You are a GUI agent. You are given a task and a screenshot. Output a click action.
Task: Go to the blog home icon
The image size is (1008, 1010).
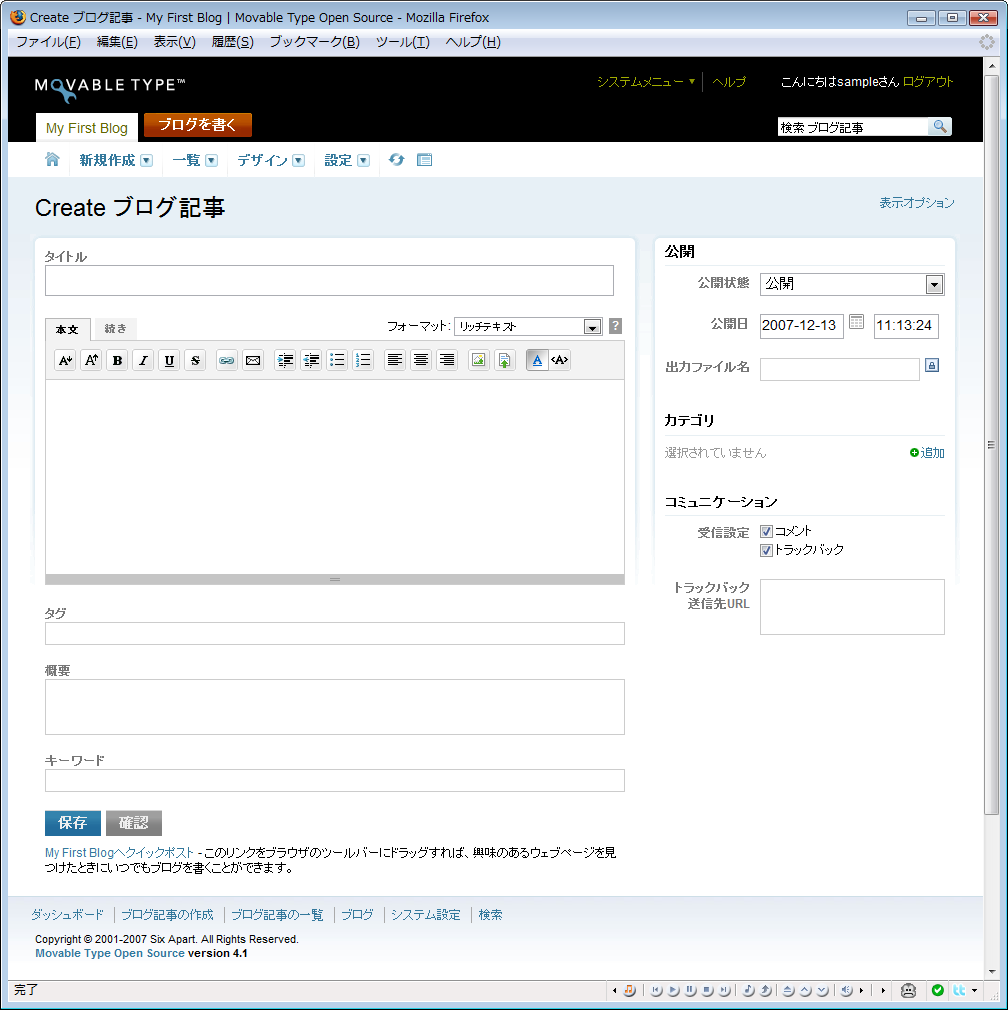52,160
